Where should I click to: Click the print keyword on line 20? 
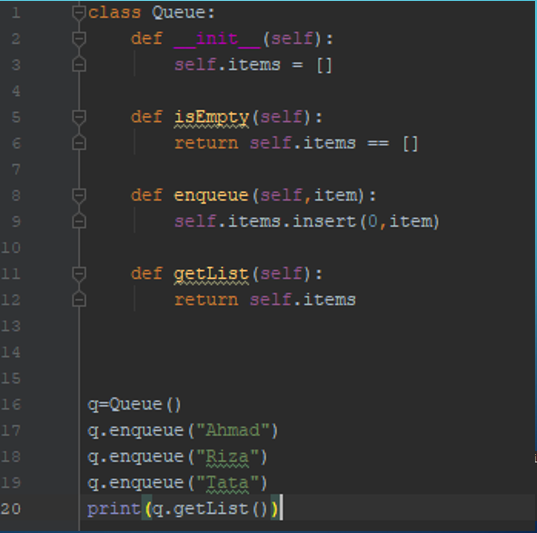tap(114, 509)
